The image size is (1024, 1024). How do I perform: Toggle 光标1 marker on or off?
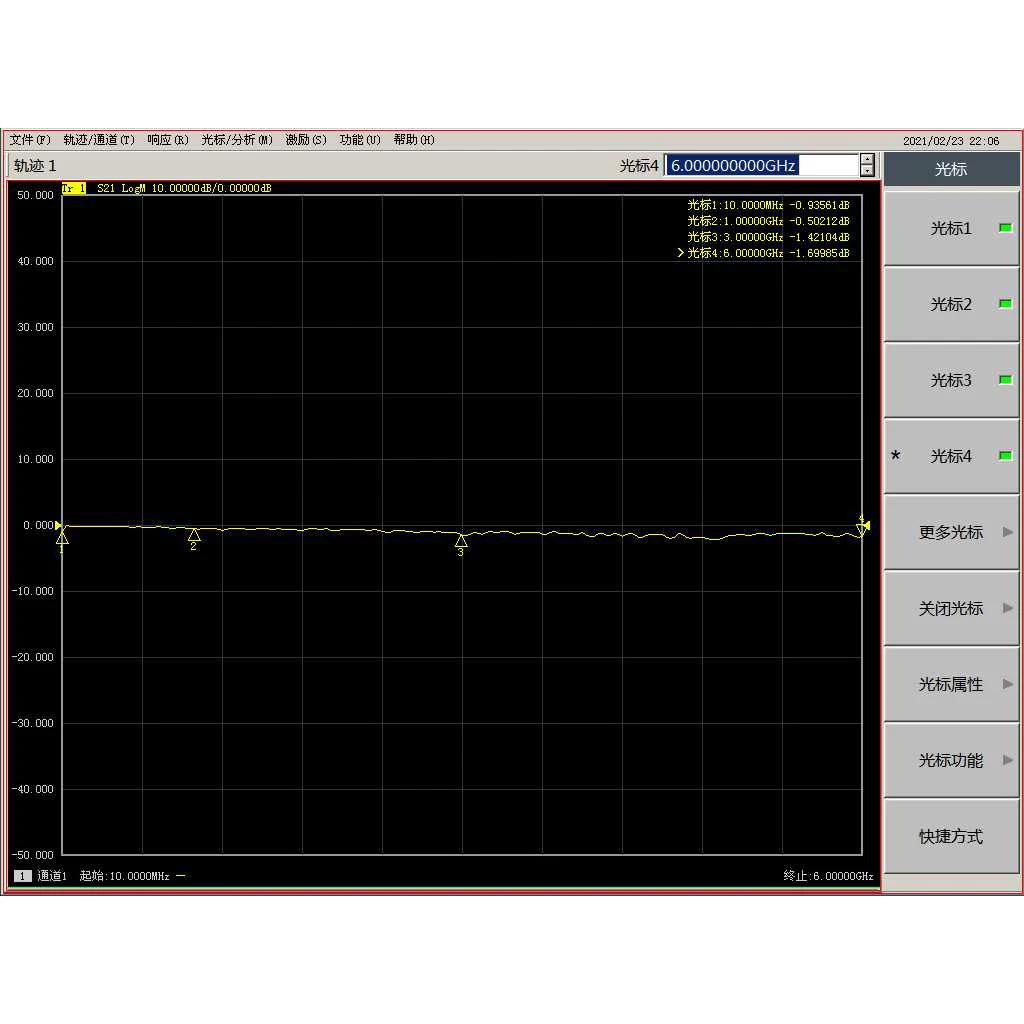coord(951,229)
